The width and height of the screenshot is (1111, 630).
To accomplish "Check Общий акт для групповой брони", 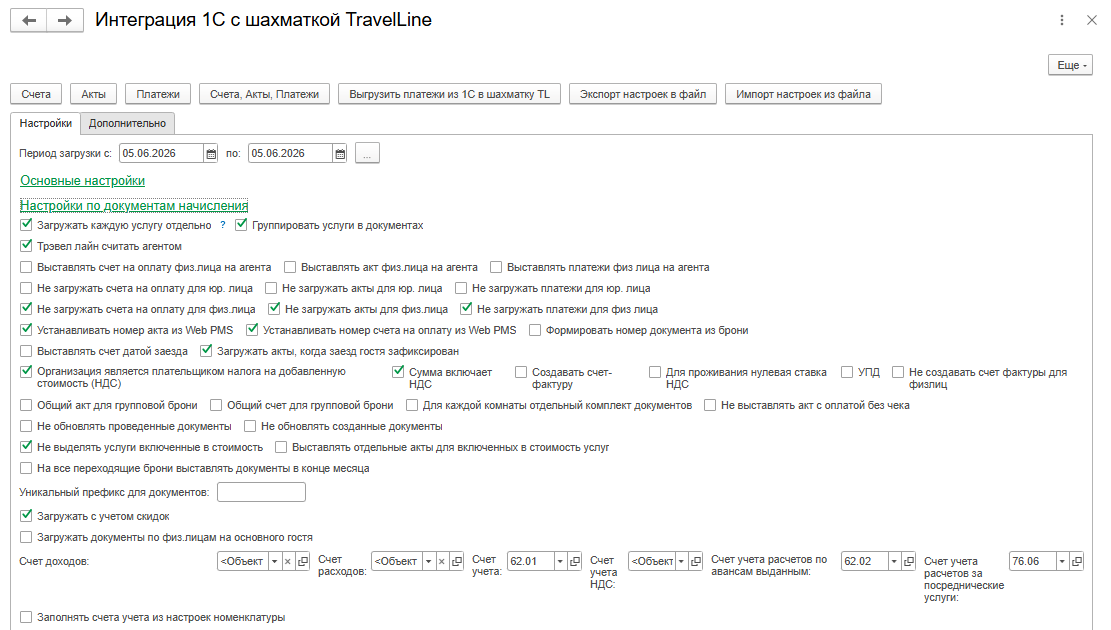I will 26,405.
